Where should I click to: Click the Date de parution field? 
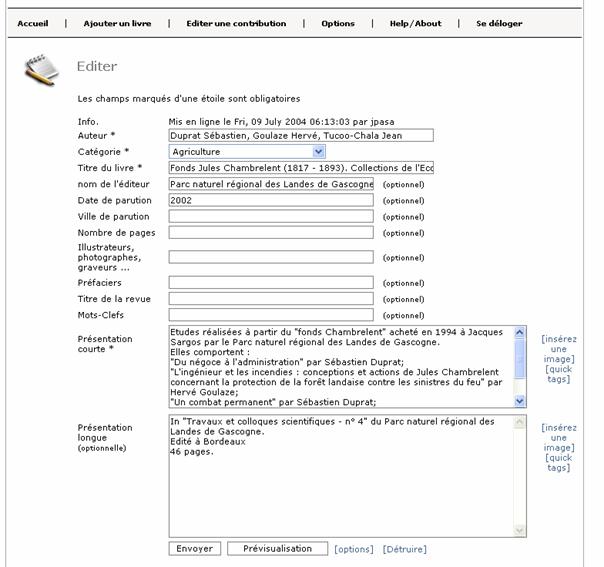pyautogui.click(x=271, y=200)
